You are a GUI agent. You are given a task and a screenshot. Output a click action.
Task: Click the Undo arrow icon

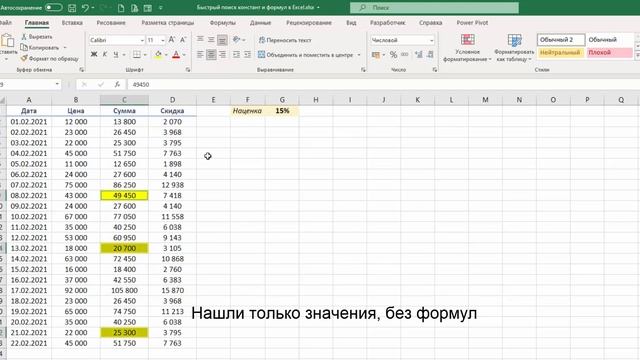(84, 8)
